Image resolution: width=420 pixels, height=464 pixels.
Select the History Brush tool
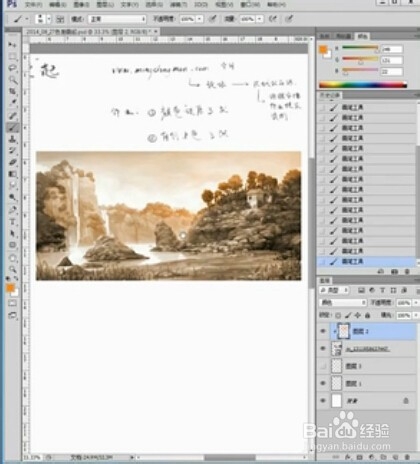(12, 151)
